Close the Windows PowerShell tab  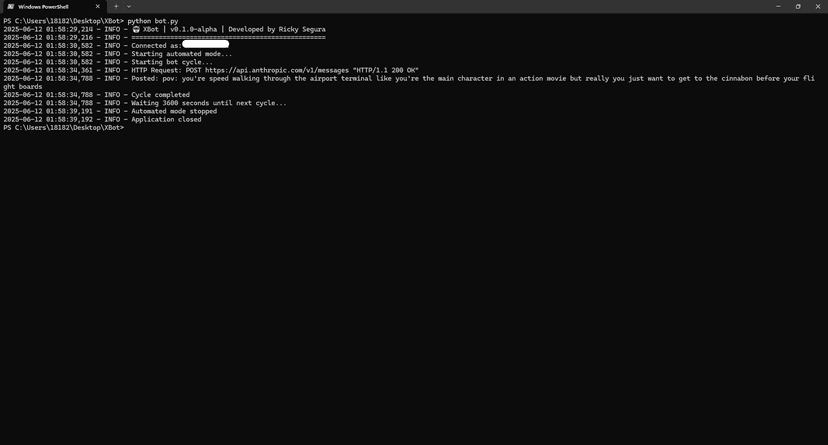point(98,7)
